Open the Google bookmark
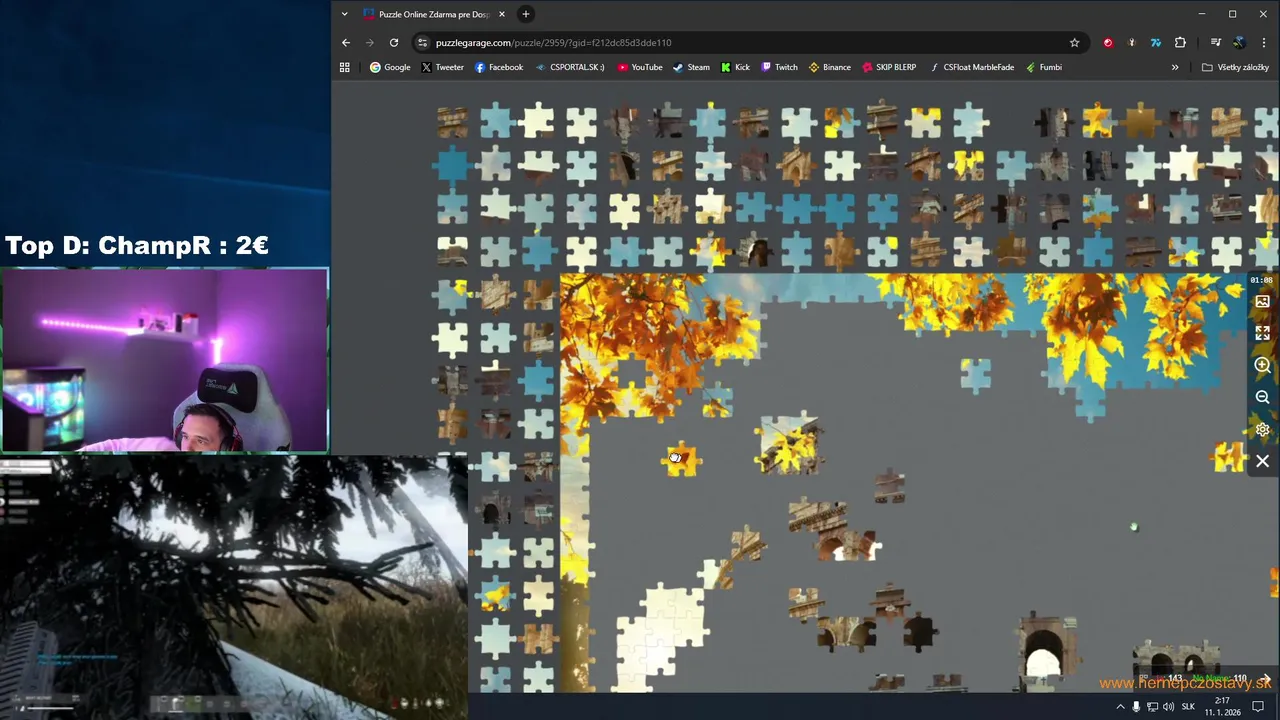This screenshot has width=1280, height=720. (x=390, y=67)
